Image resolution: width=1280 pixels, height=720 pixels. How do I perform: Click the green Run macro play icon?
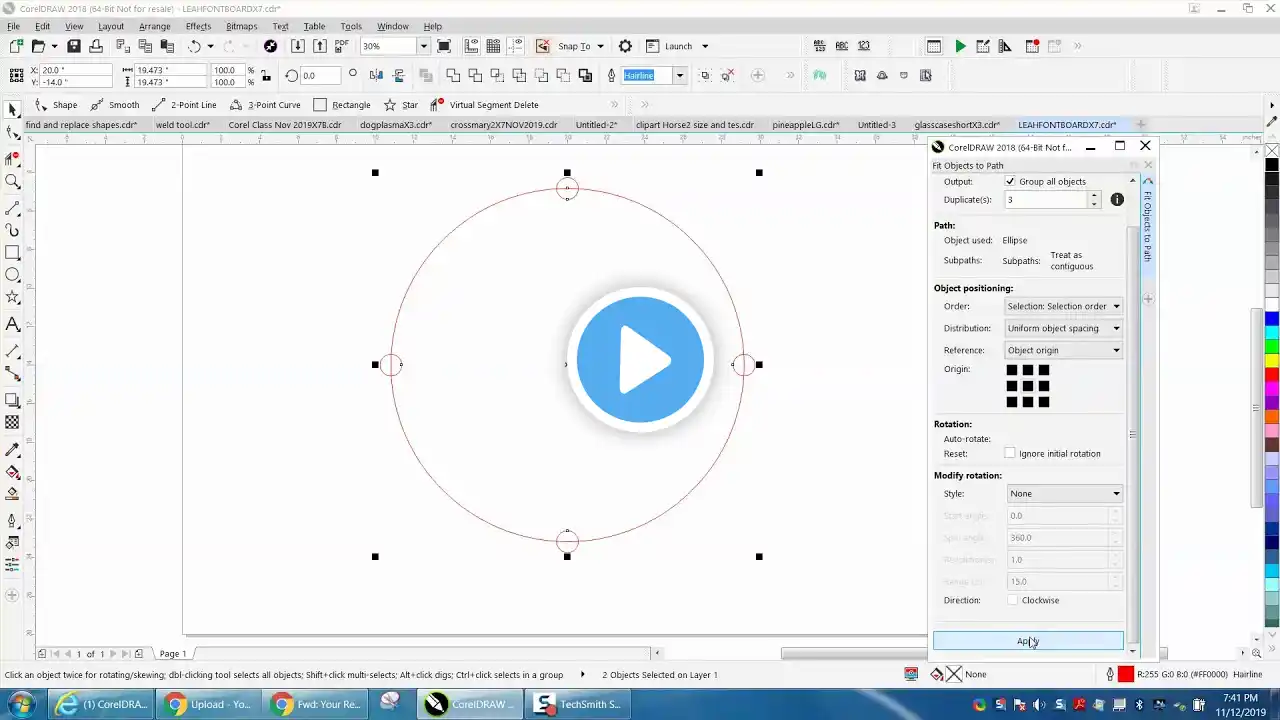(x=960, y=46)
